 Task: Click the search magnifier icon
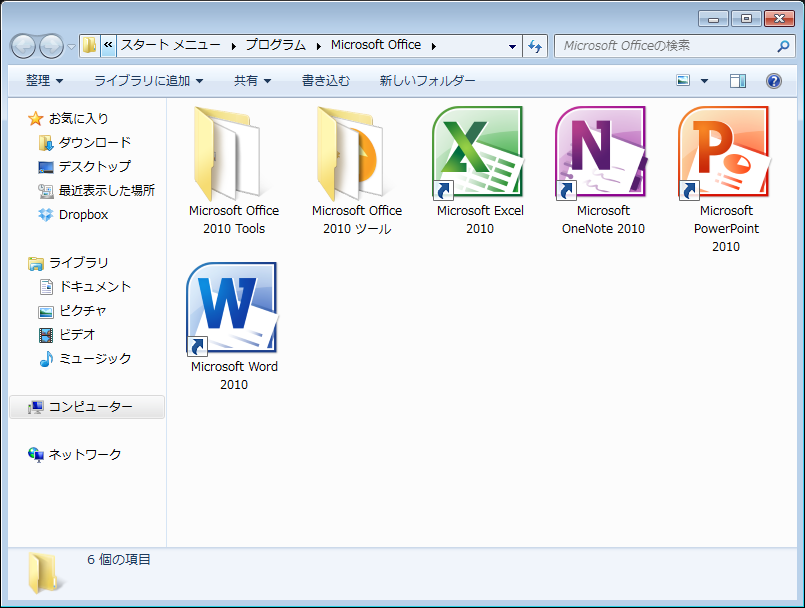point(783,46)
